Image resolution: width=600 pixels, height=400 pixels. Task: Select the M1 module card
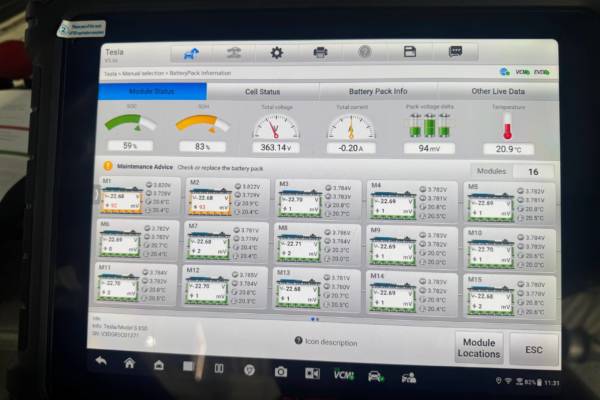click(137, 198)
